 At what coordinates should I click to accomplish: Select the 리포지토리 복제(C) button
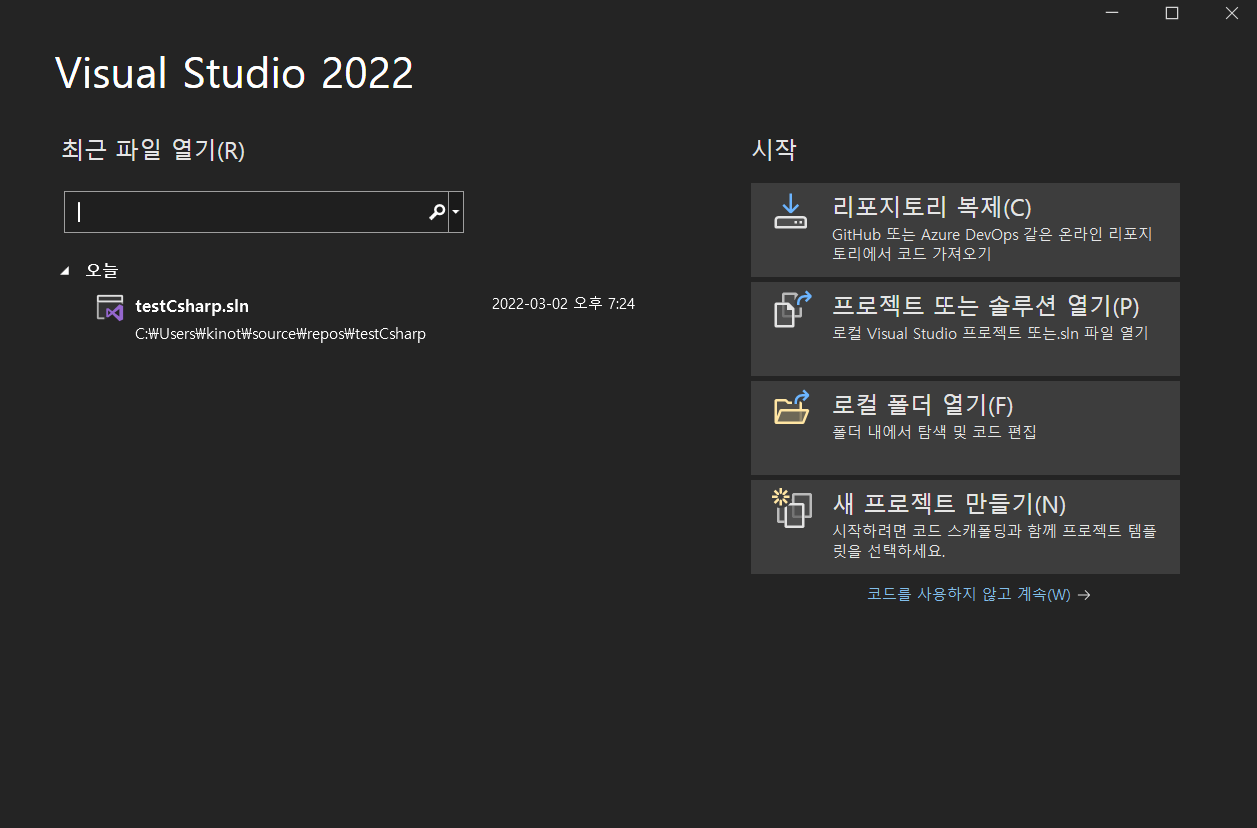(x=965, y=230)
